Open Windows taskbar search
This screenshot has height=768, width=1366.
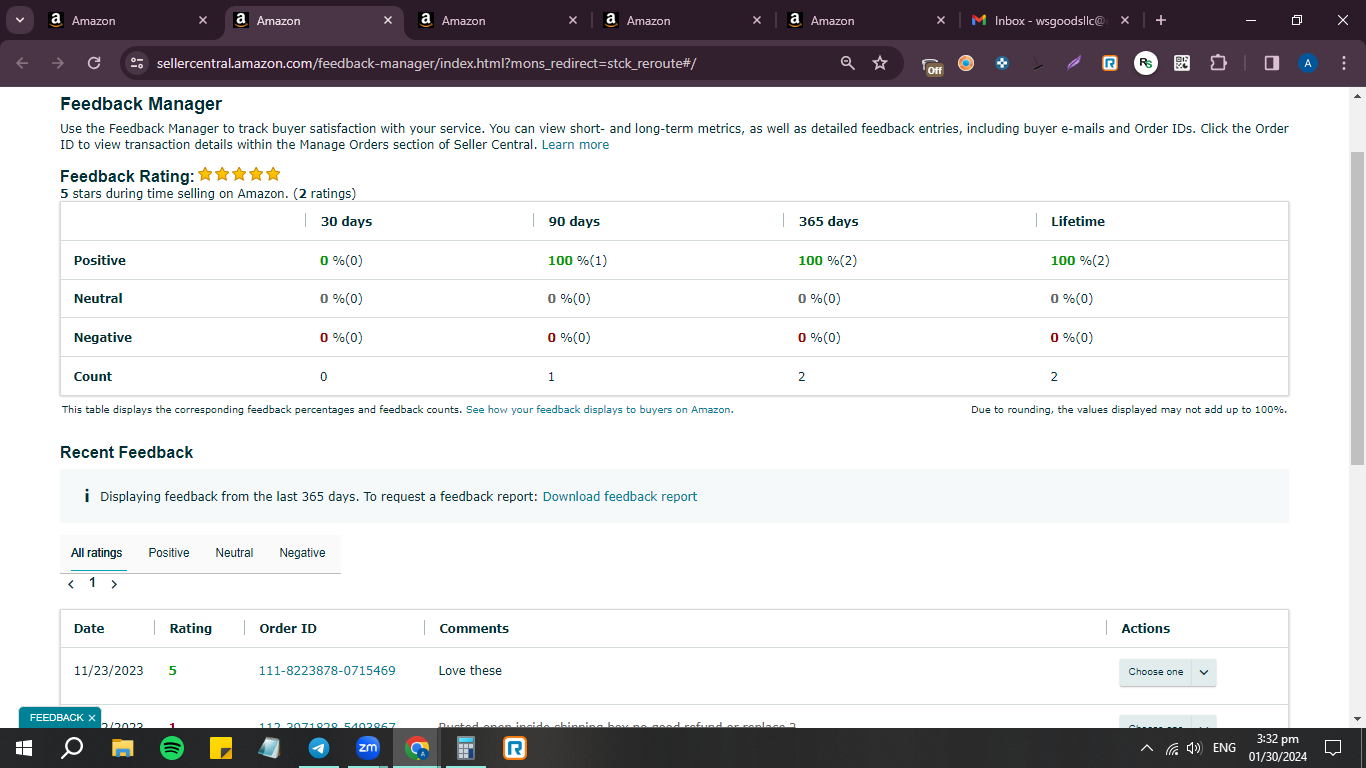(x=72, y=747)
